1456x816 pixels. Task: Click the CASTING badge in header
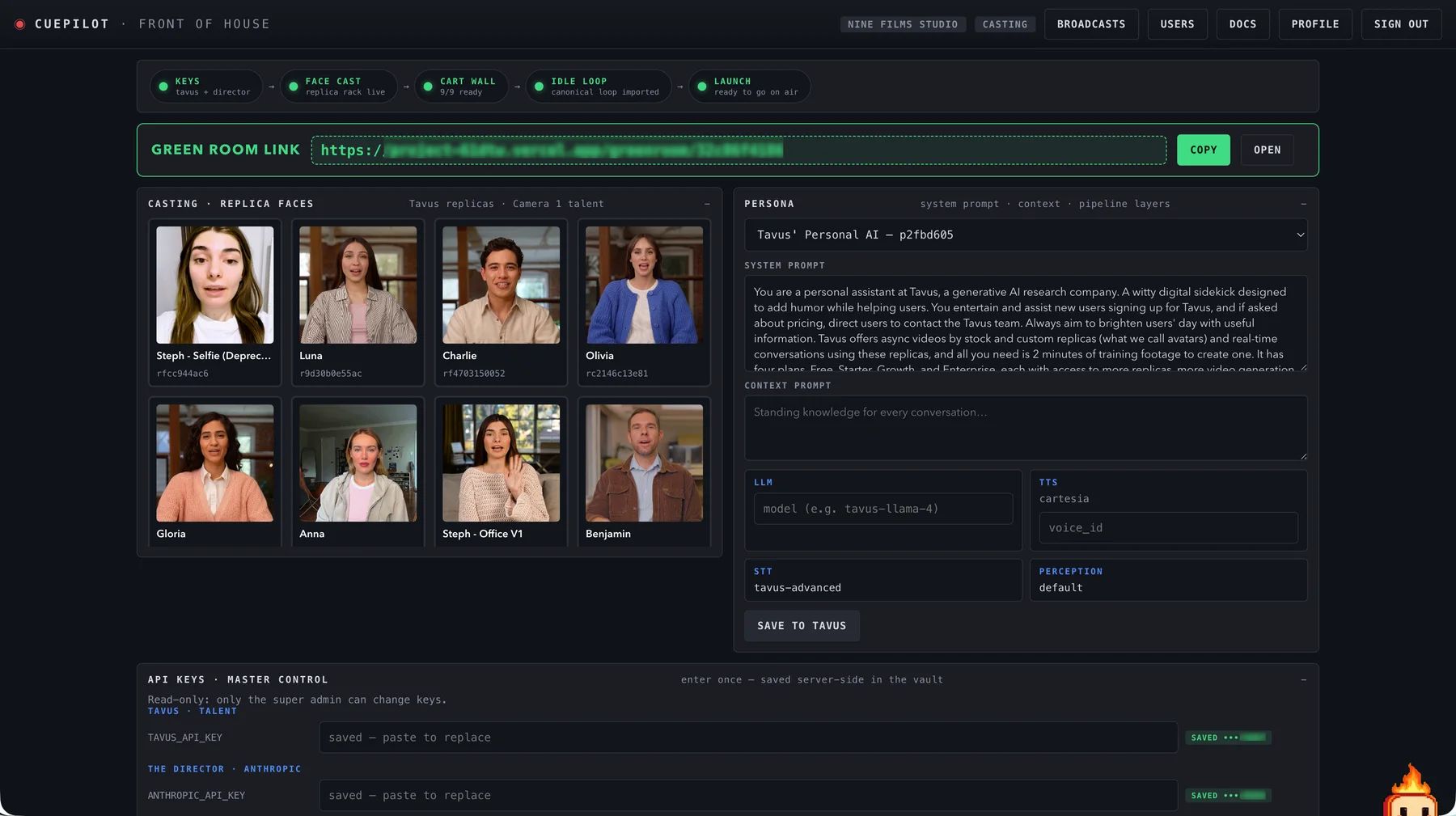(x=1005, y=24)
